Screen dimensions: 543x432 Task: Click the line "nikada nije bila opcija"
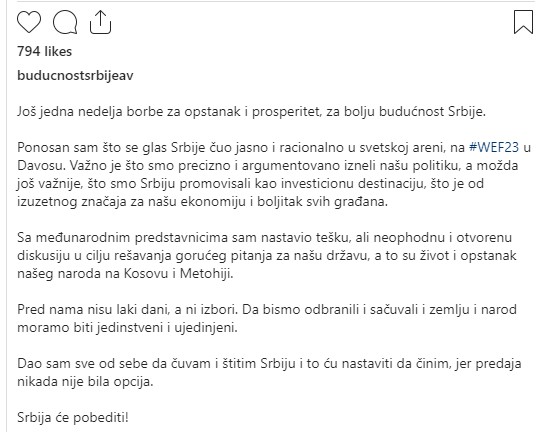(85, 382)
